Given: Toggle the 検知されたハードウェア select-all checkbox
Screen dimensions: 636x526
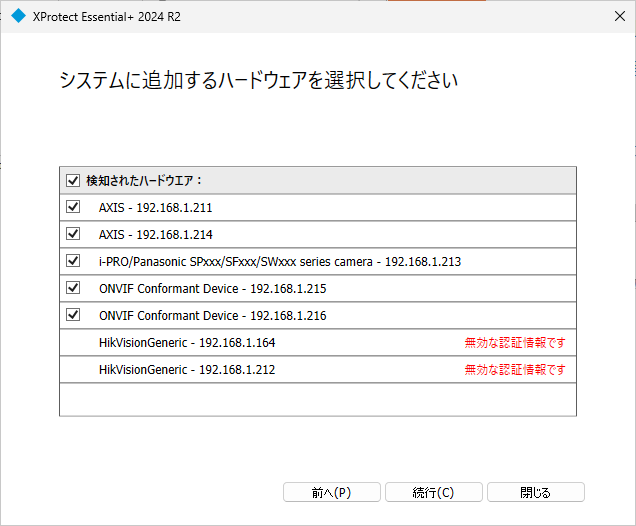Looking at the screenshot, I should pyautogui.click(x=73, y=180).
